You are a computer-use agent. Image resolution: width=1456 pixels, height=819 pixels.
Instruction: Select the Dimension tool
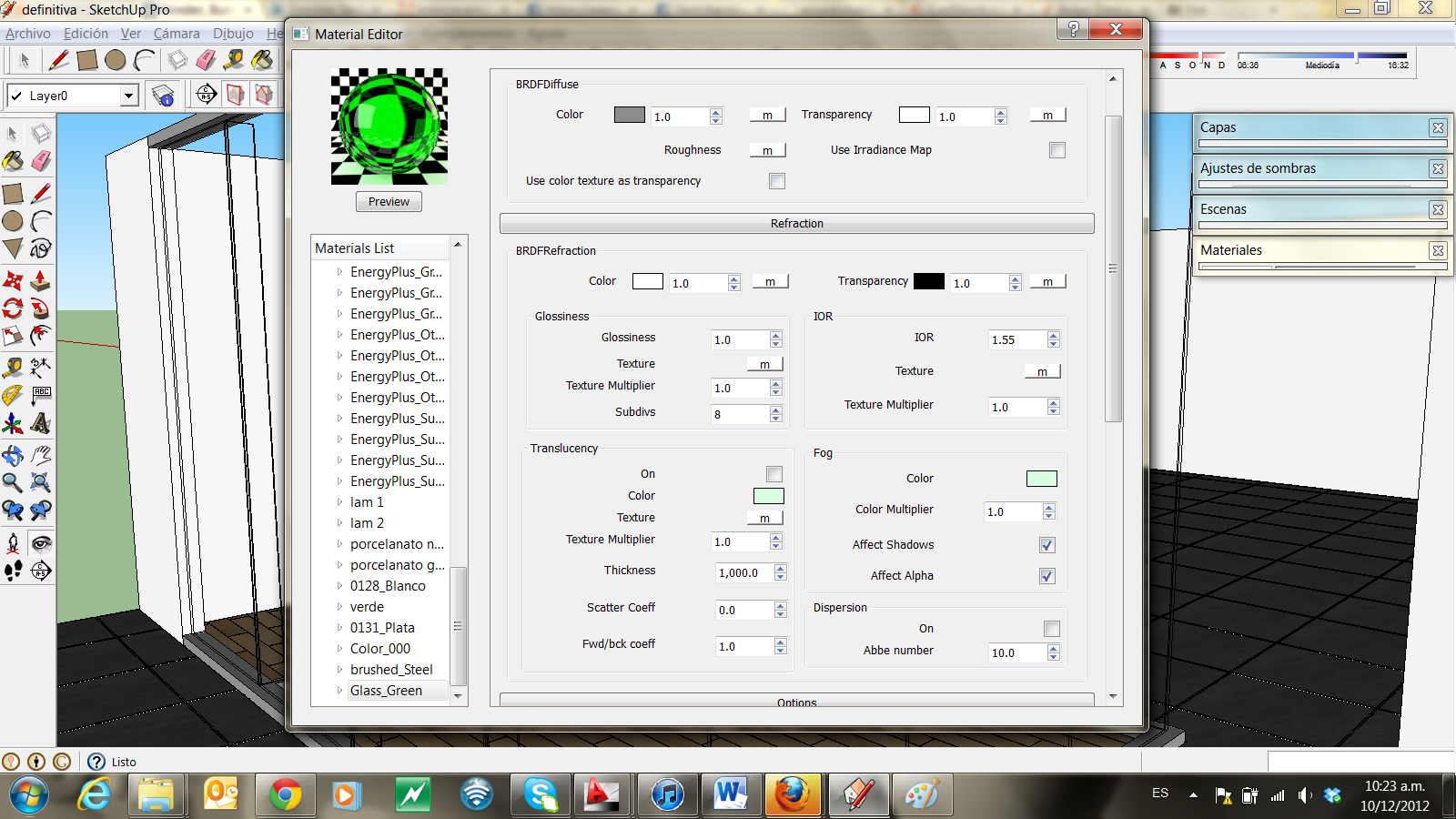(x=40, y=368)
